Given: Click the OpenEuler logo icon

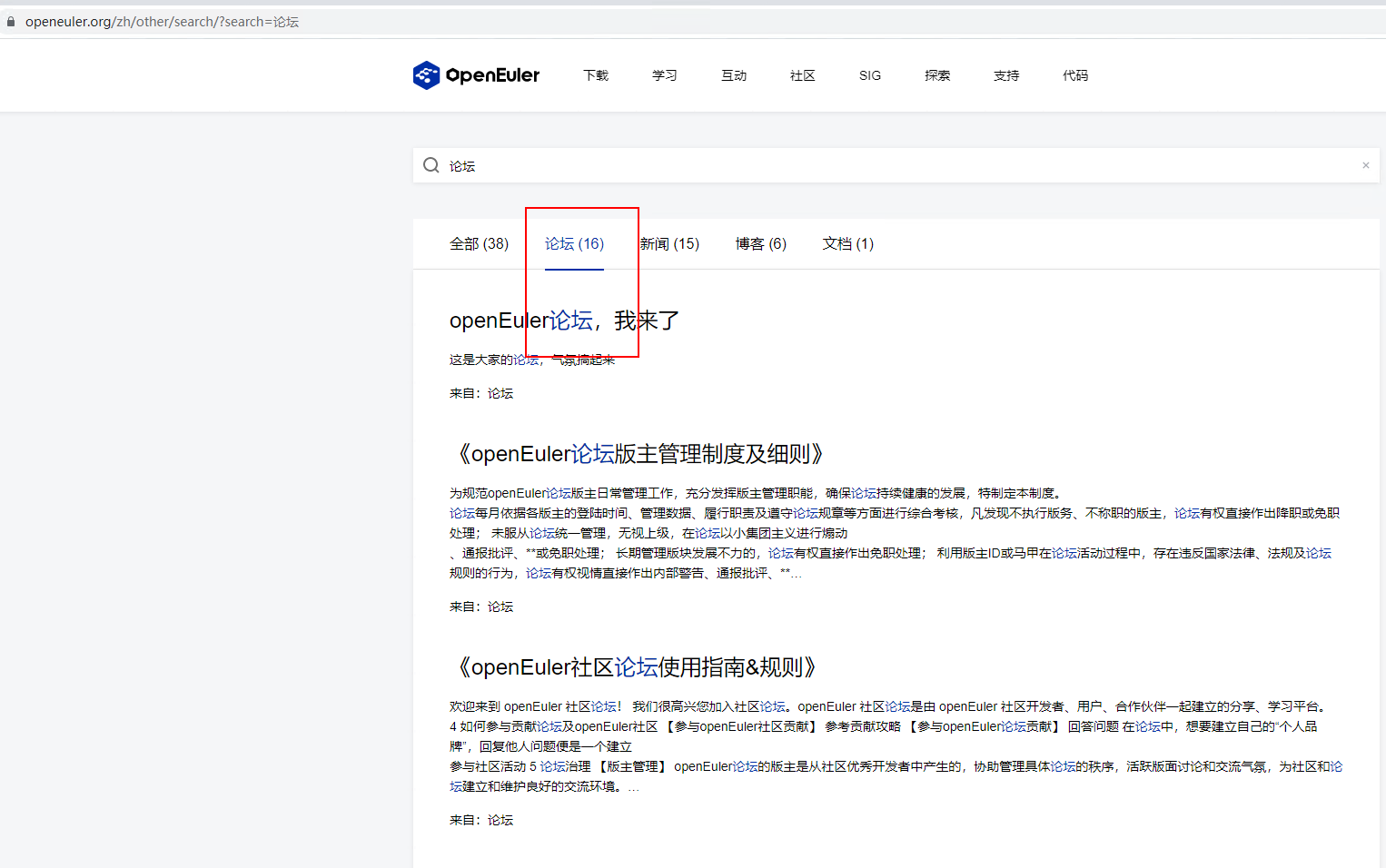Looking at the screenshot, I should click(x=426, y=75).
